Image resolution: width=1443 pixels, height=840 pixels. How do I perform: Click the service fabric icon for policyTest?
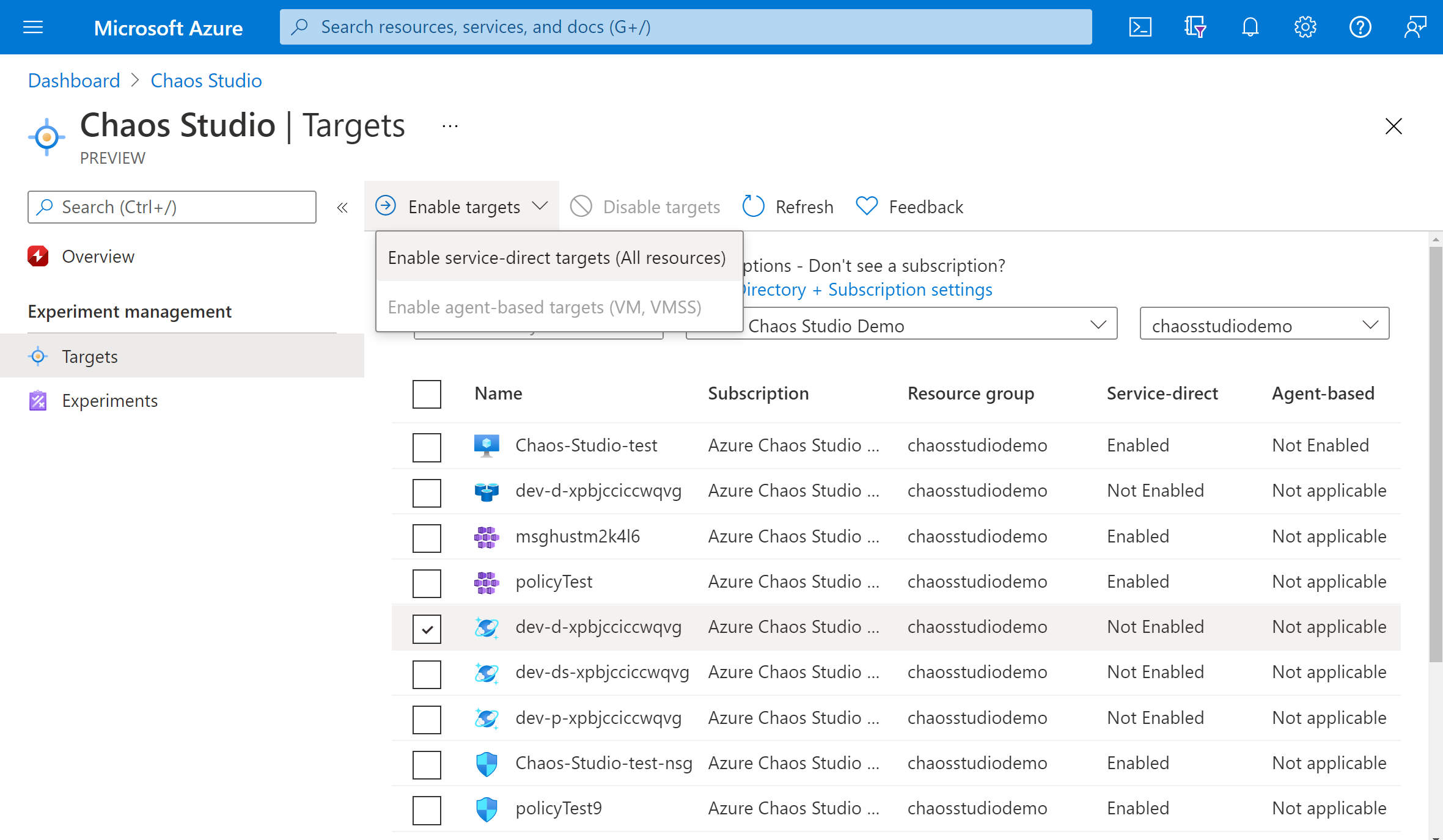point(487,582)
